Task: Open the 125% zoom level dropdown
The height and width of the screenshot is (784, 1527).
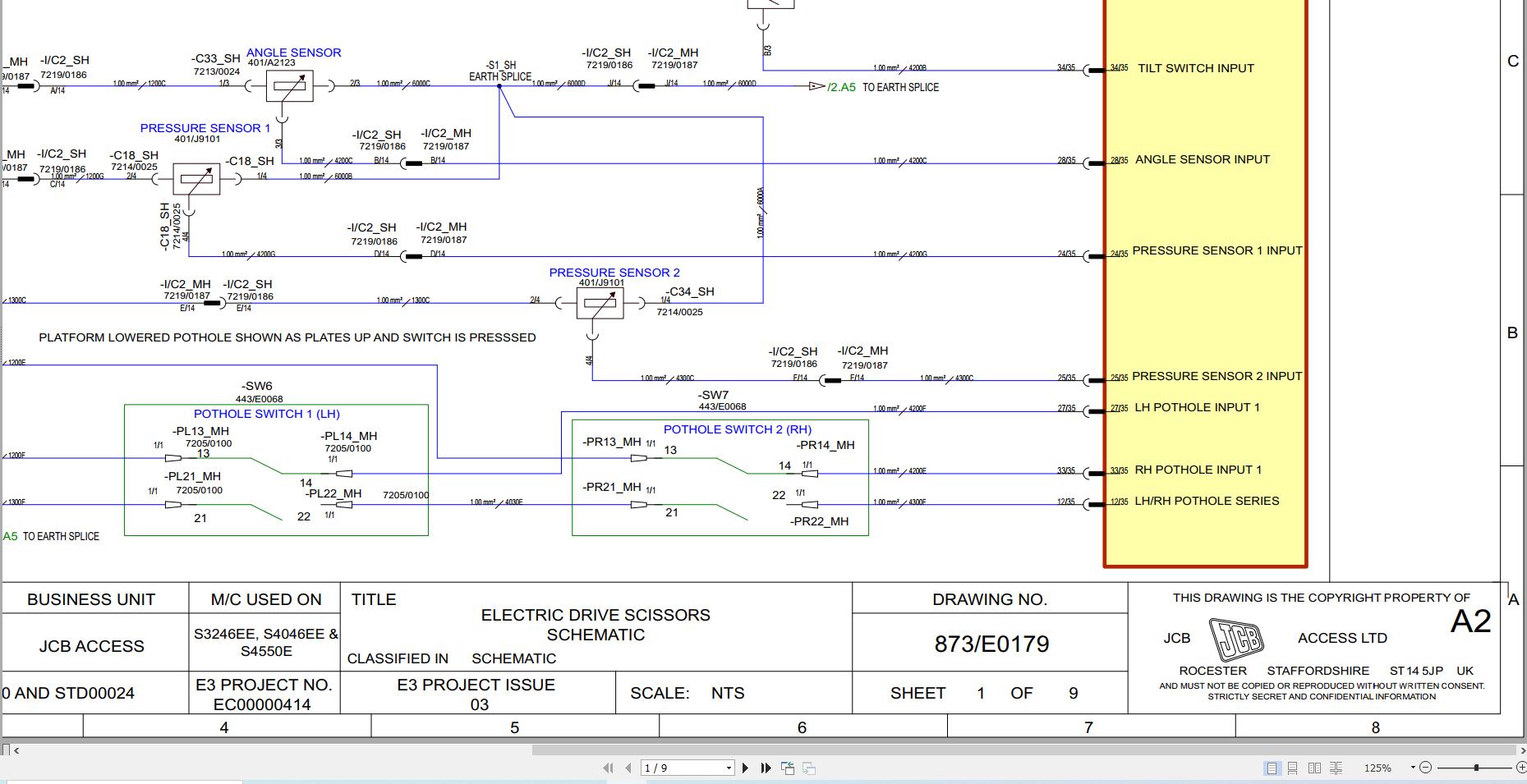Action: coord(1413,768)
